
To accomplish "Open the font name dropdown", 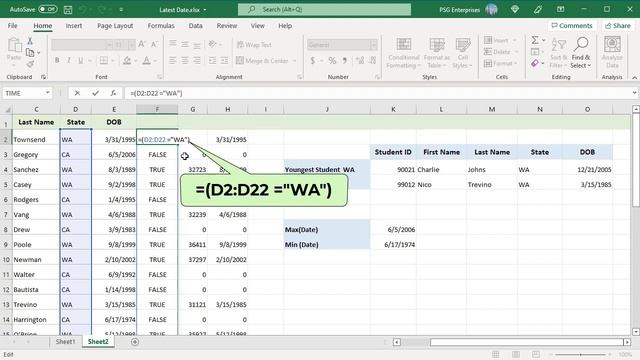I will tap(109, 44).
